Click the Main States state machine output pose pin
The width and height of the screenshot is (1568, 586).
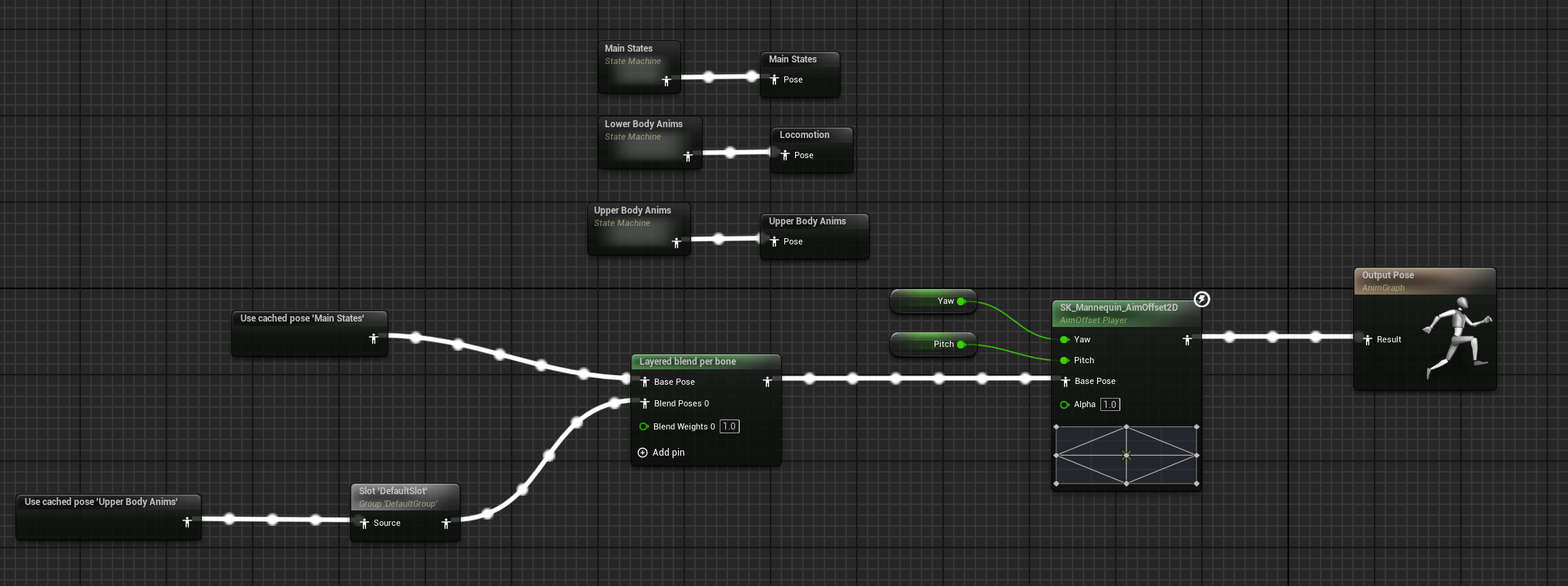666,80
